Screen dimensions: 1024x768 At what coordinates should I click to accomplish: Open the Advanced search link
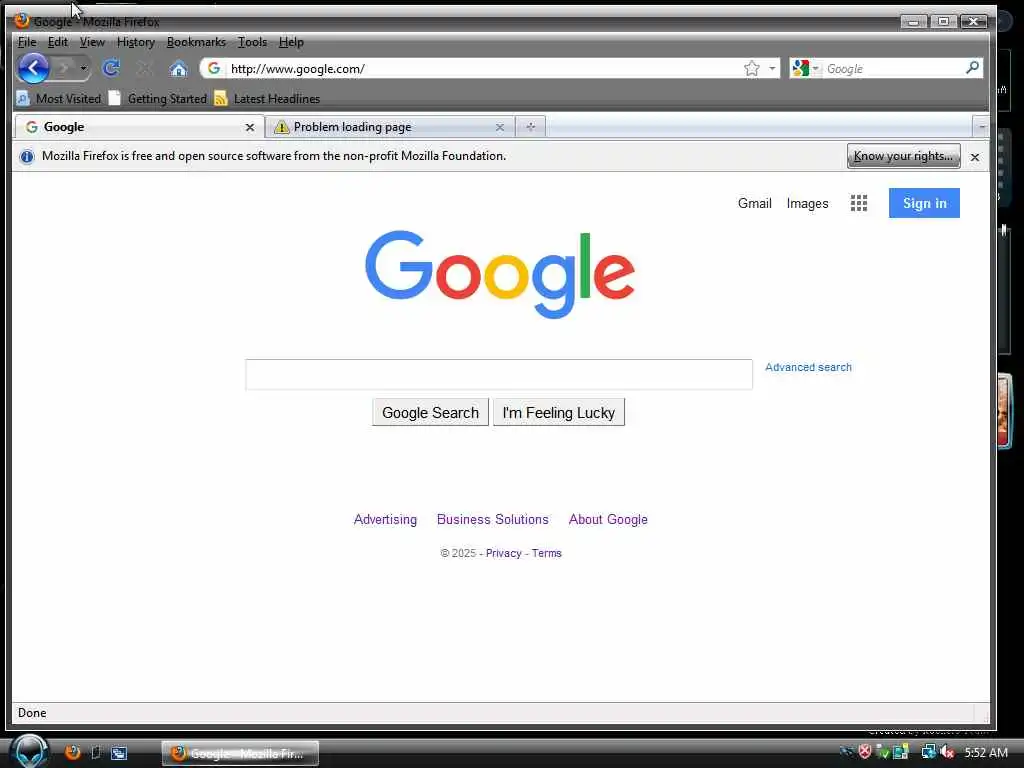[808, 367]
